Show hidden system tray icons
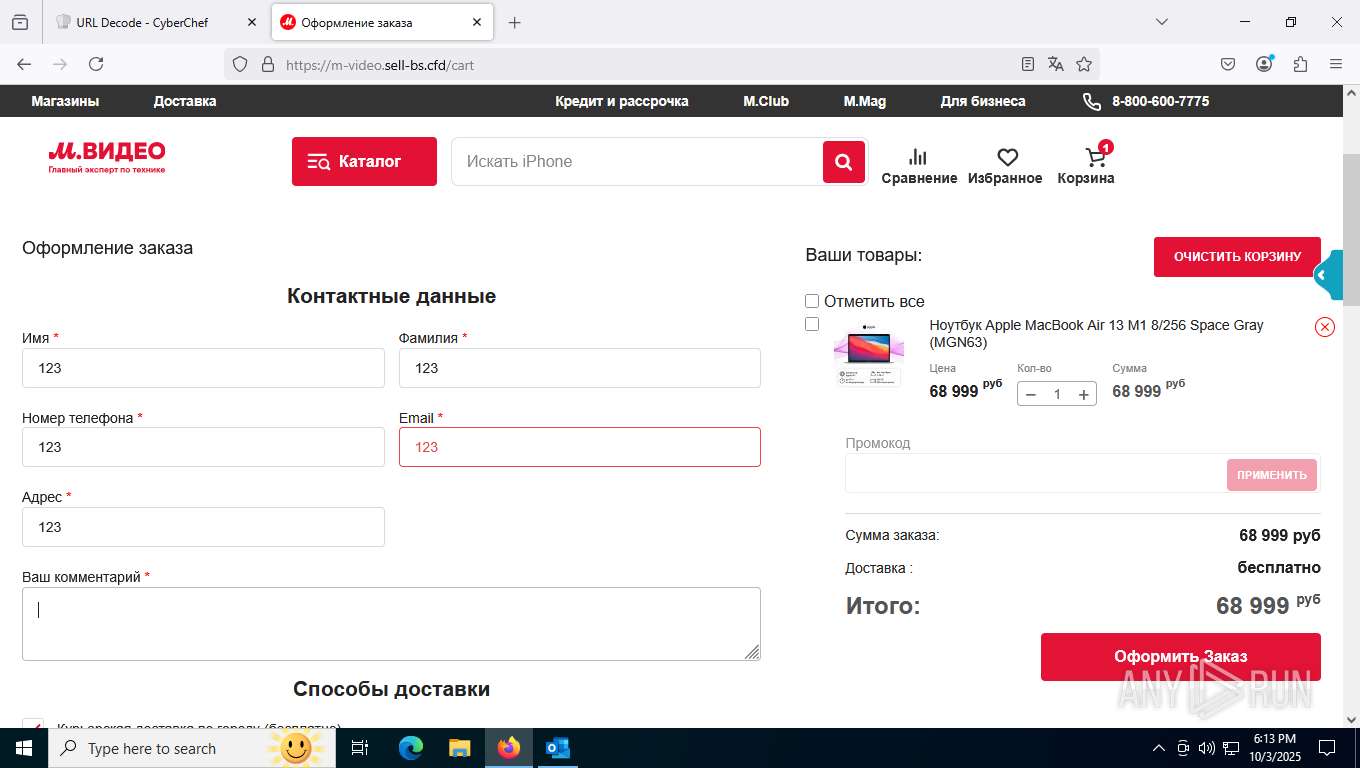 [x=1159, y=748]
